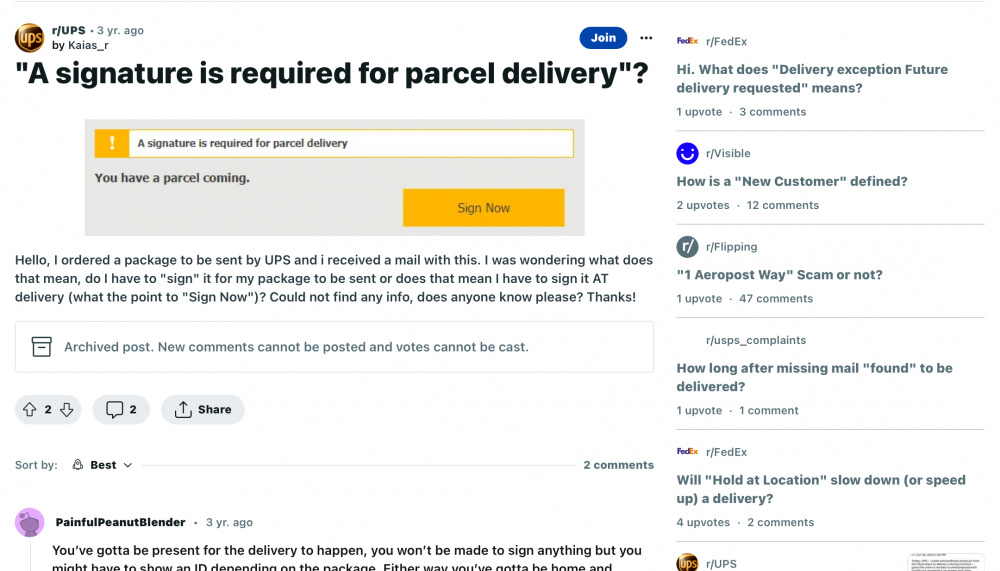
Task: Open "Delivery exception Future delivery requested" post
Action: (812, 78)
